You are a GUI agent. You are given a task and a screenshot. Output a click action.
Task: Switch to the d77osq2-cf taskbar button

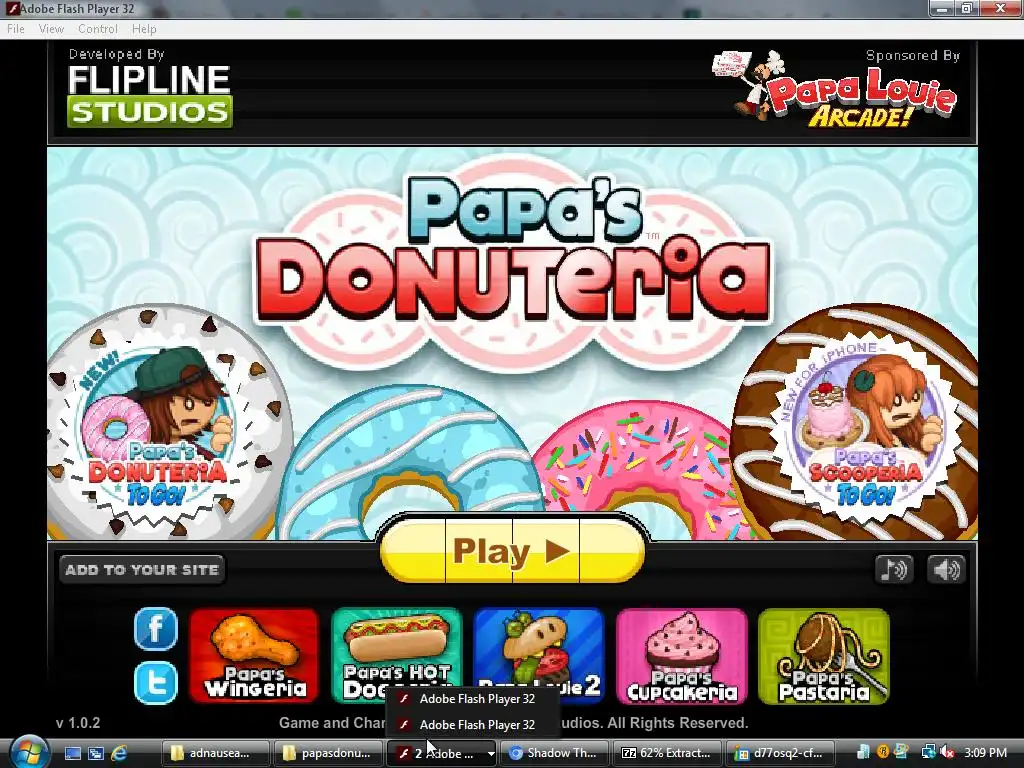click(x=780, y=753)
